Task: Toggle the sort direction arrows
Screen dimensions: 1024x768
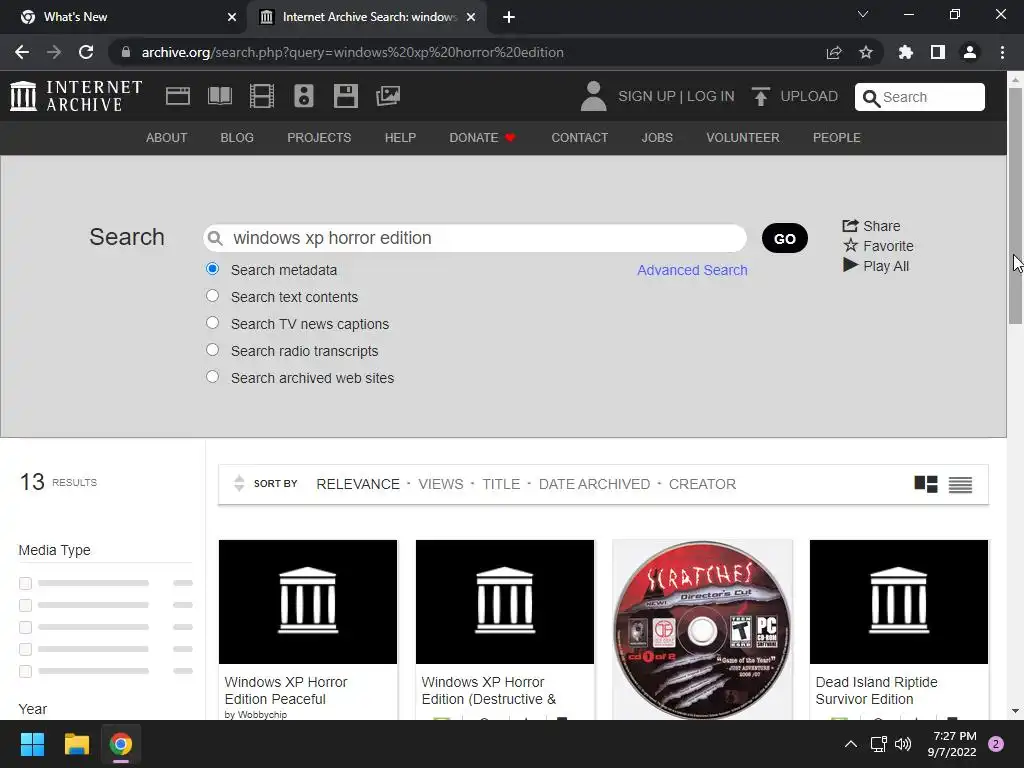Action: 239,483
